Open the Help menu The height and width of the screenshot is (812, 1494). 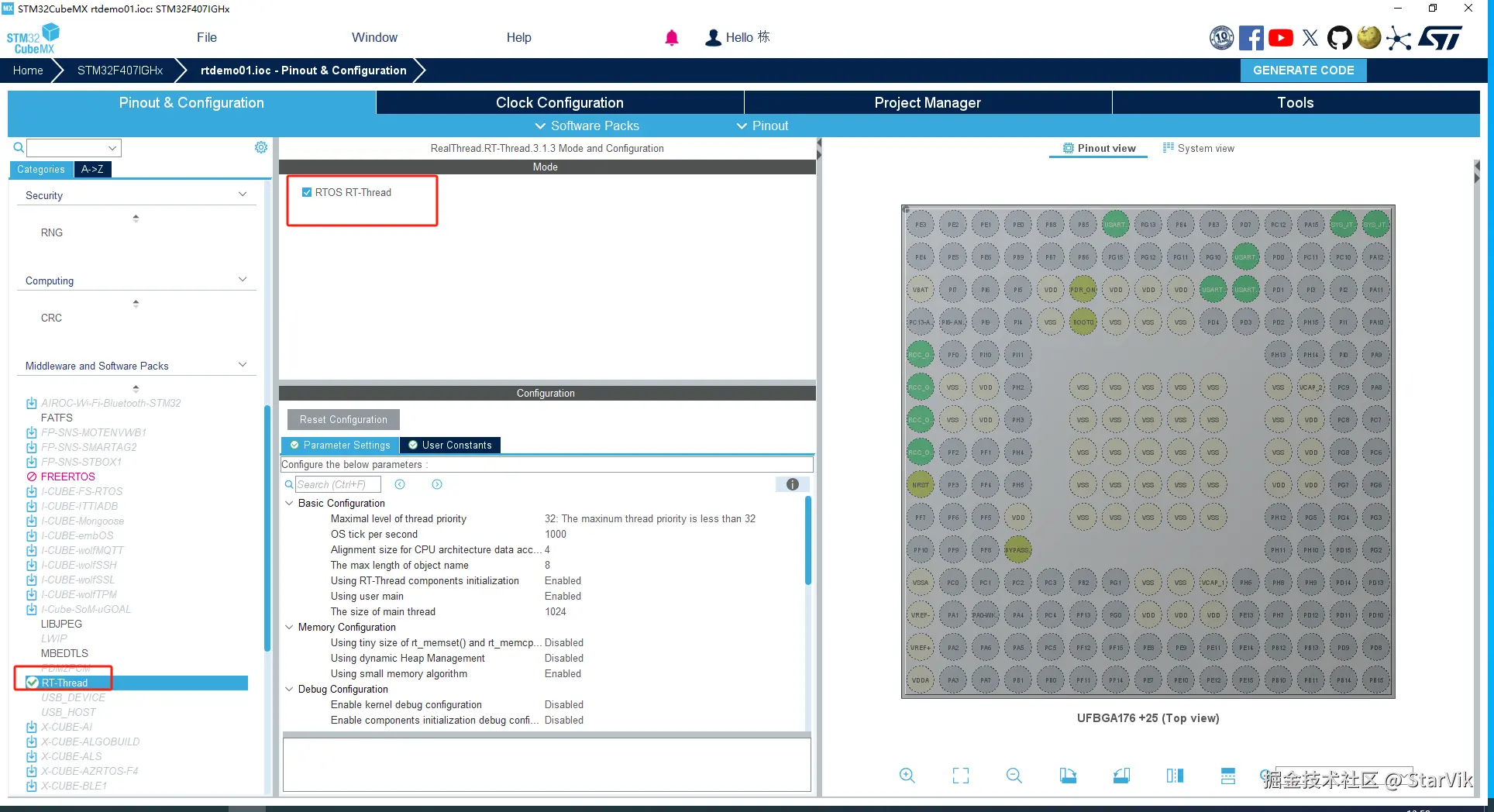pos(519,37)
